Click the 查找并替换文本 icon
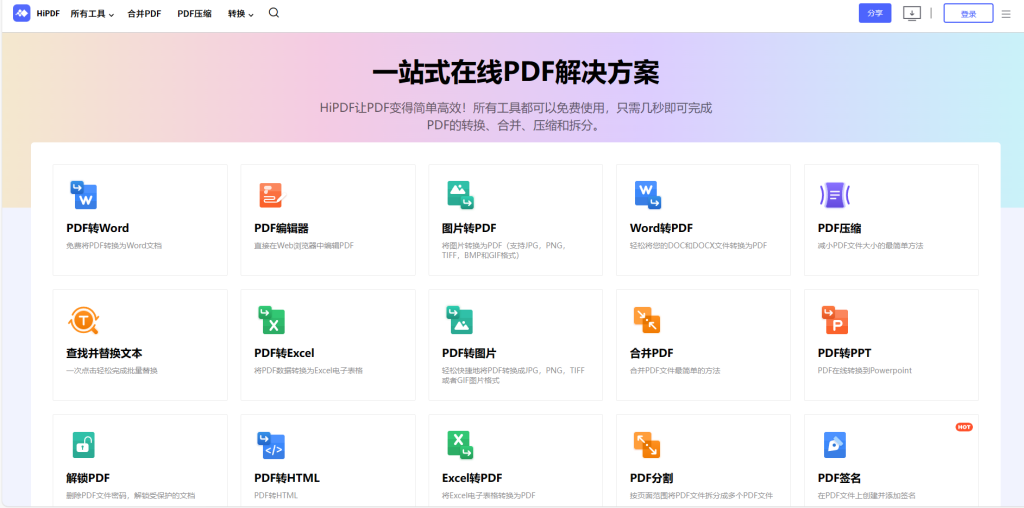The width and height of the screenshot is (1024, 508). (83, 320)
